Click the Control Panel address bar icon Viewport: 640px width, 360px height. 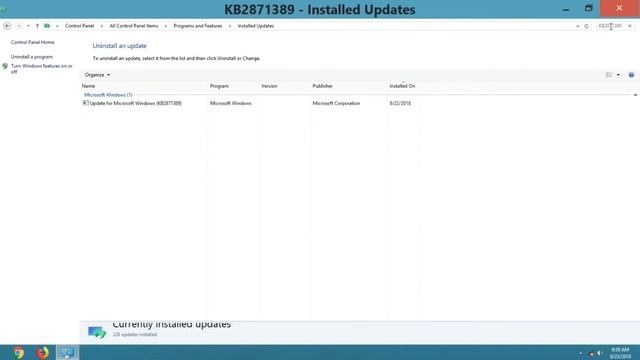click(47, 26)
